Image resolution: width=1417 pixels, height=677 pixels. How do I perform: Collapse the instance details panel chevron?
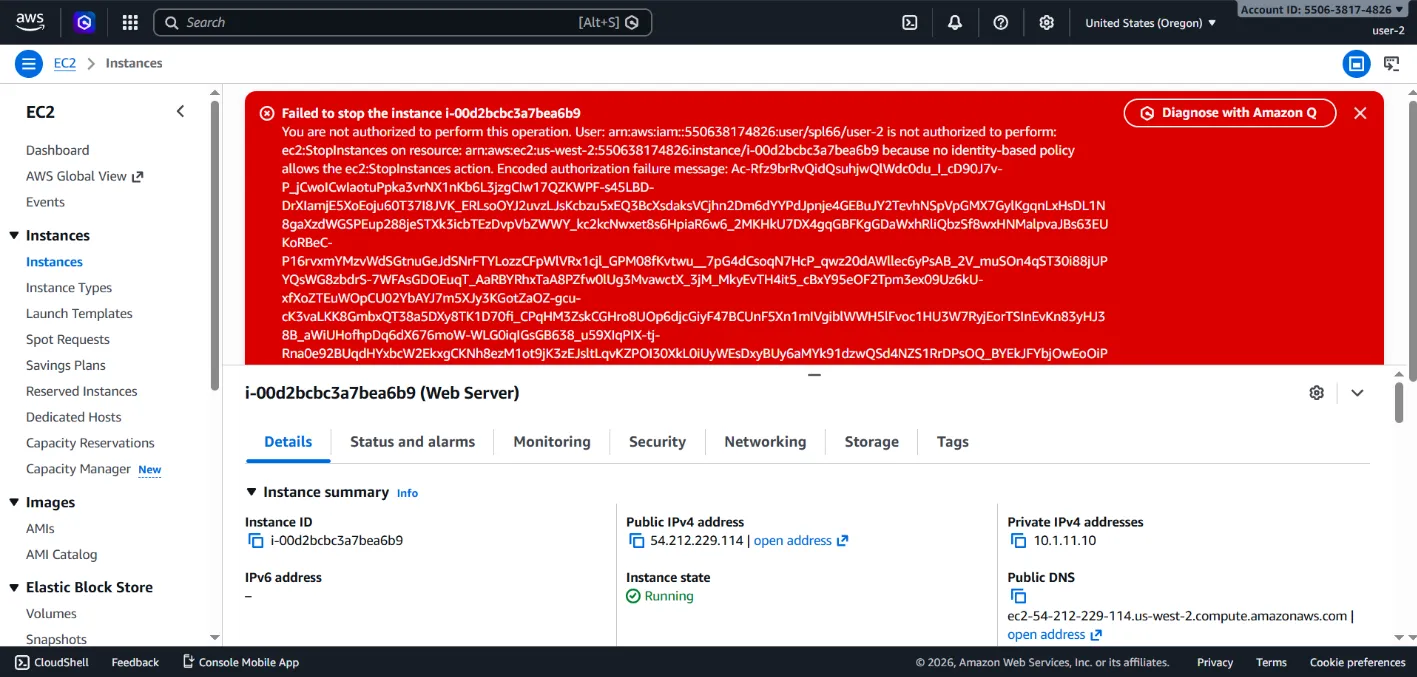(1357, 393)
